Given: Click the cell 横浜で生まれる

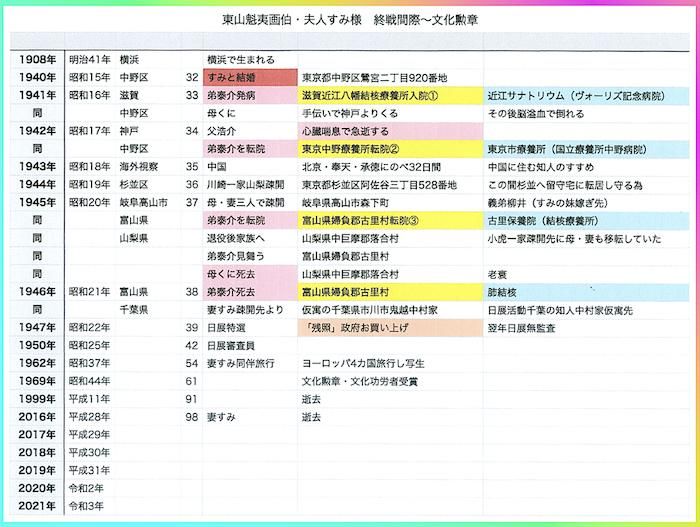Looking at the screenshot, I should [x=241, y=59].
